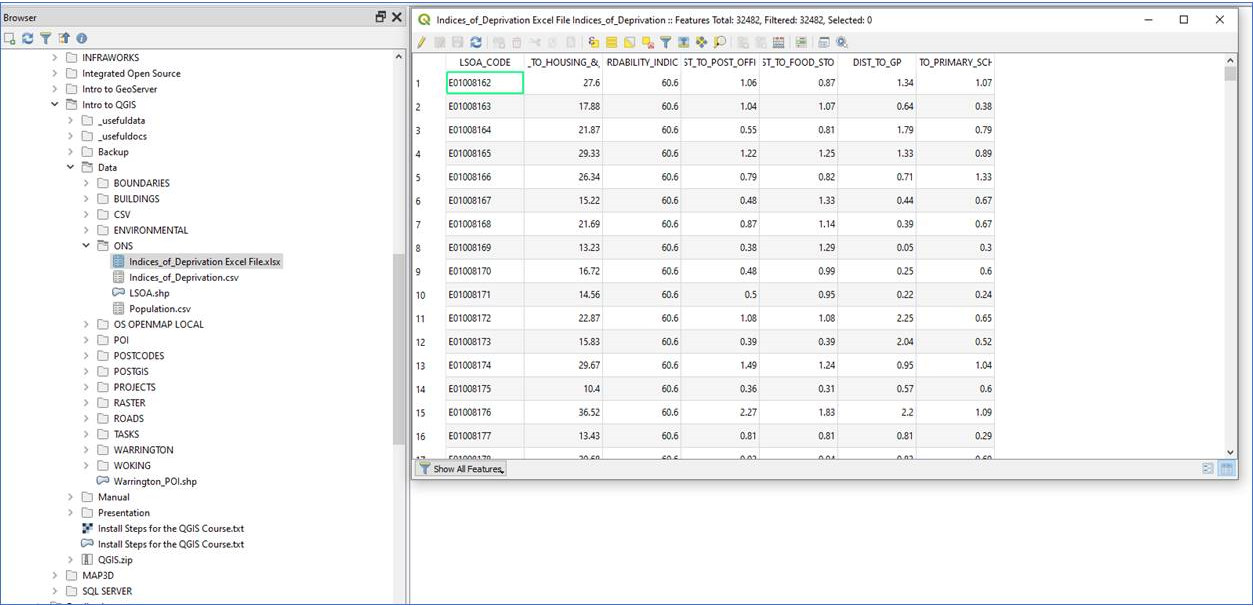Select Indices_of_Deprivation Excel File.xlsx in Browser
The width and height of the screenshot is (1254, 607).
(205, 262)
